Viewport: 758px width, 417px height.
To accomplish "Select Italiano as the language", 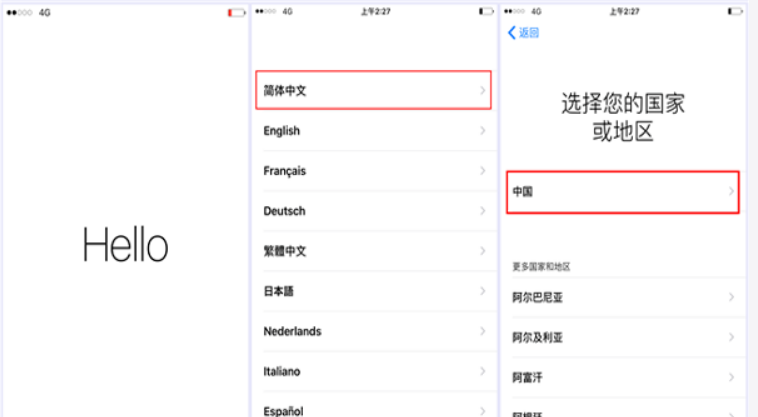I will [282, 371].
